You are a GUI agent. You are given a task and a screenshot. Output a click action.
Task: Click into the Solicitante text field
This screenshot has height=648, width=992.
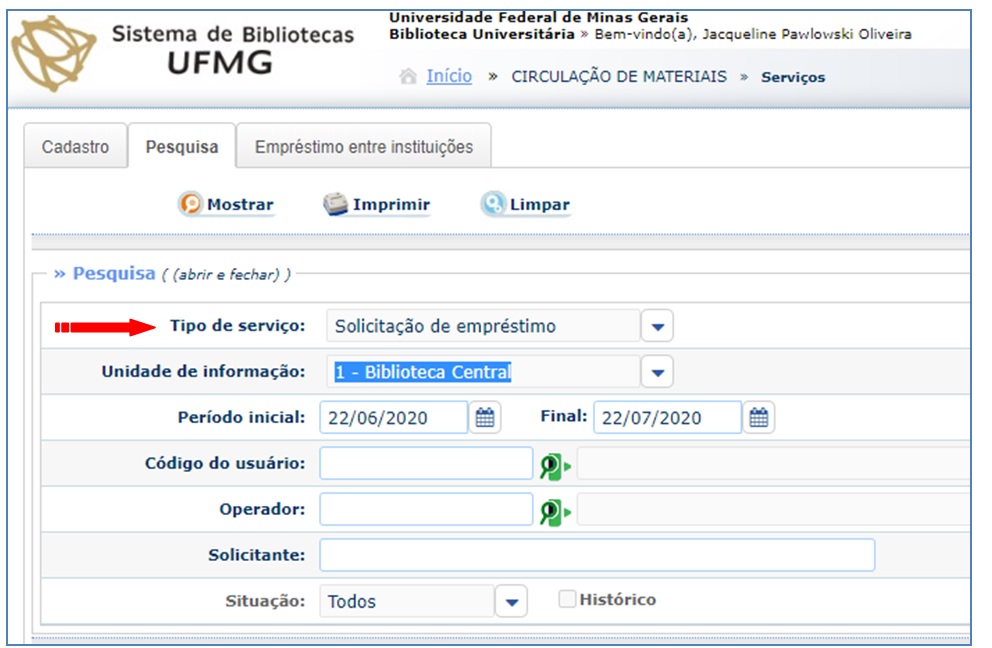coord(596,555)
